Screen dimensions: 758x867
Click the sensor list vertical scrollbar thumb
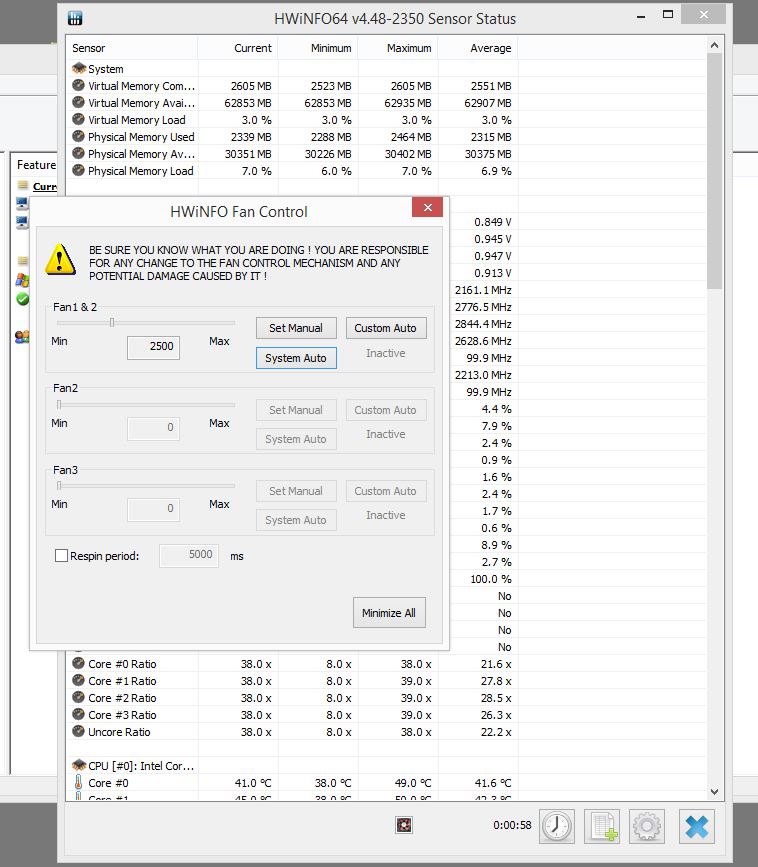coord(714,170)
